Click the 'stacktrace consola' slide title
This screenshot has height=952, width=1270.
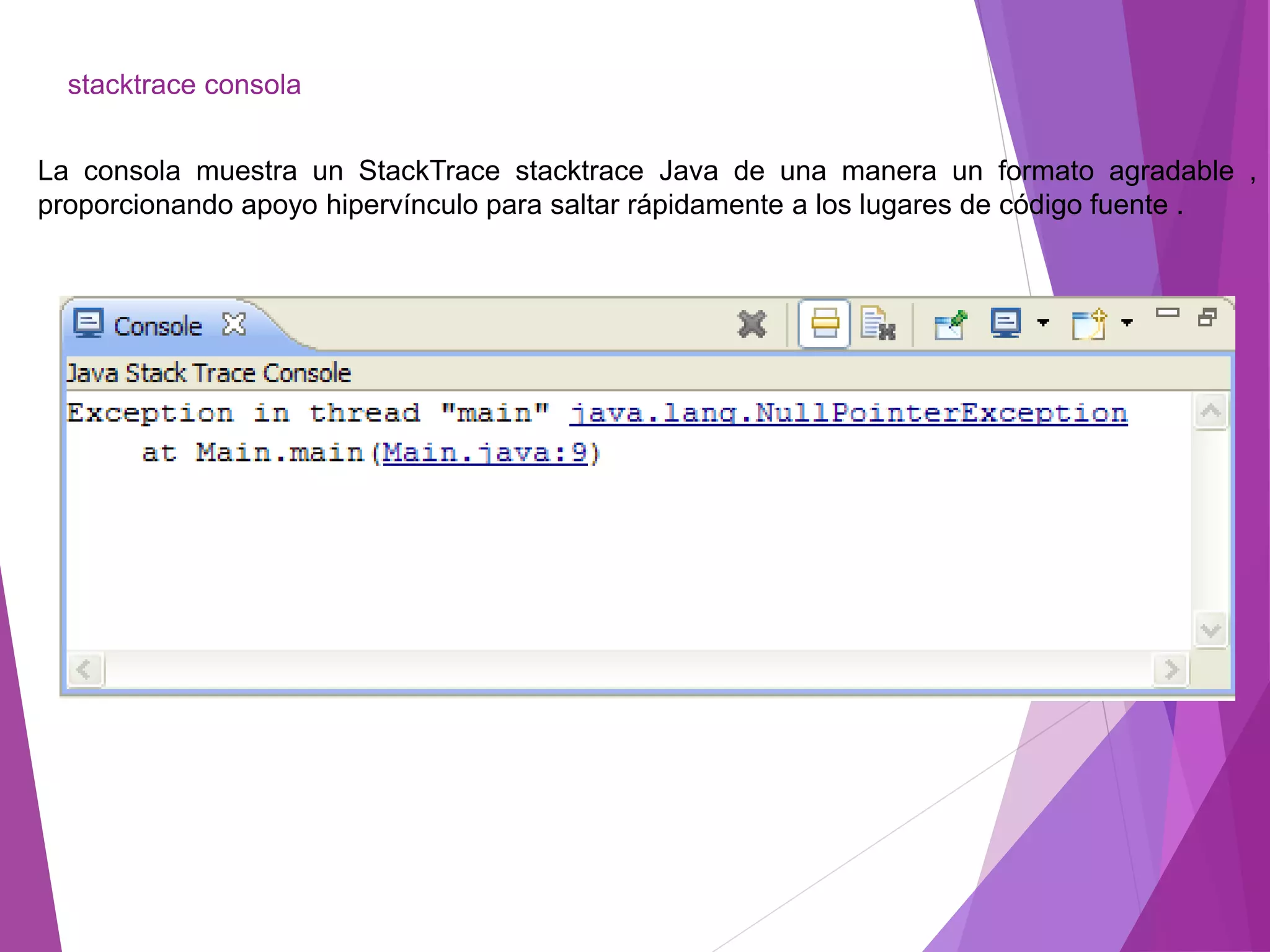point(184,85)
